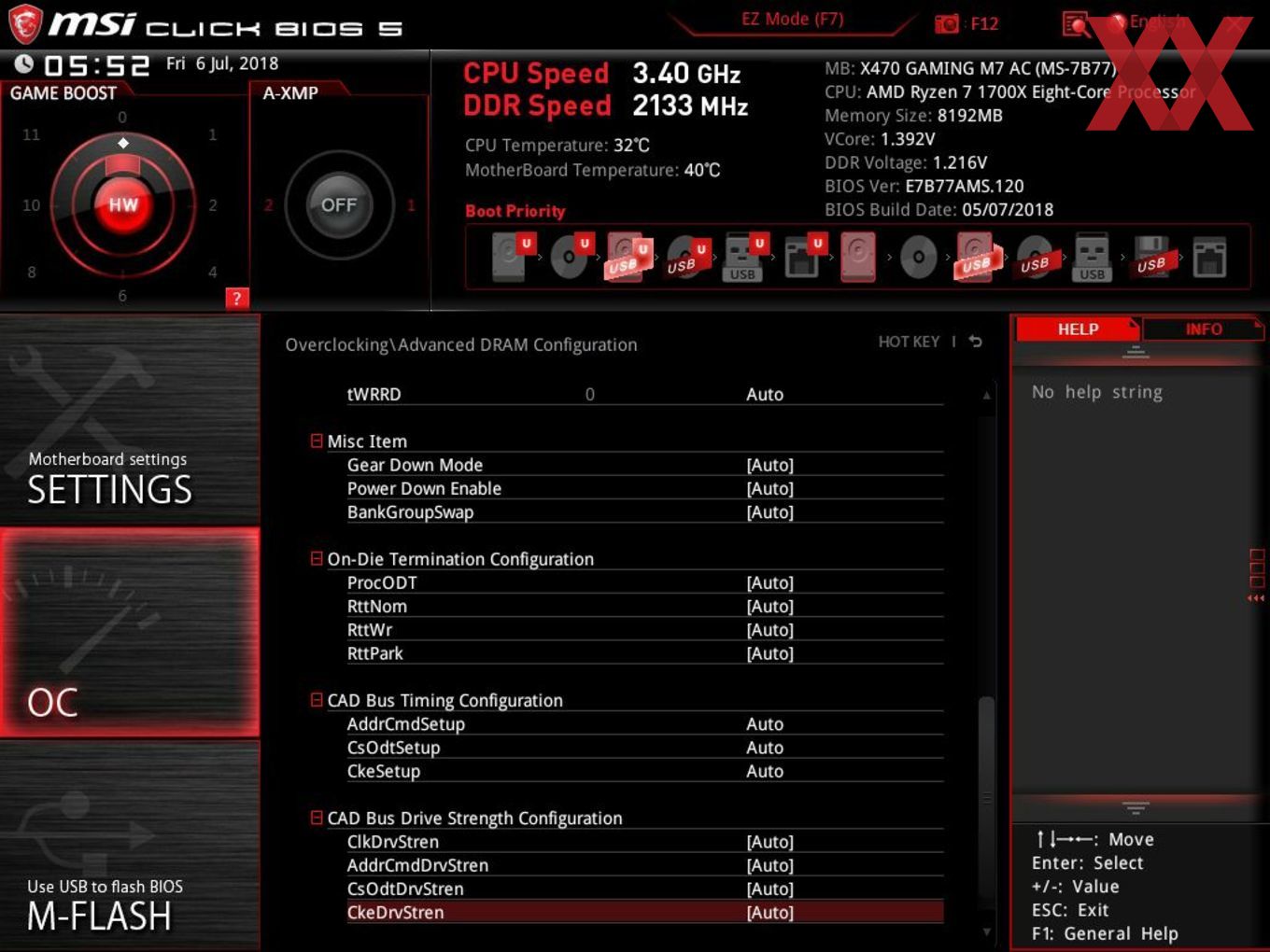This screenshot has width=1270, height=952.
Task: Collapse CAD Bus Timing Configuration section
Action: [317, 699]
